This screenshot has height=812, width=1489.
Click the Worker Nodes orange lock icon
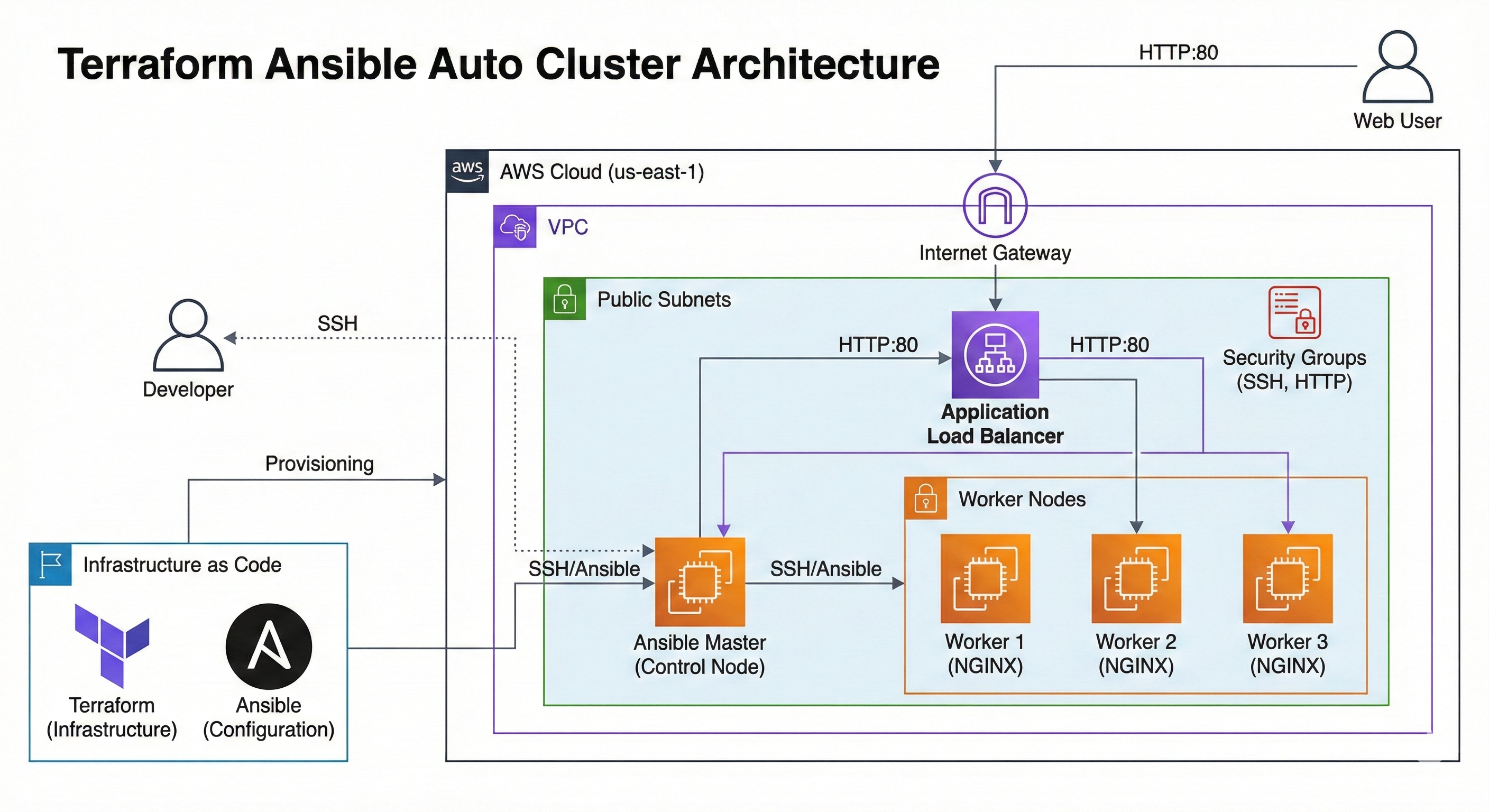(925, 498)
